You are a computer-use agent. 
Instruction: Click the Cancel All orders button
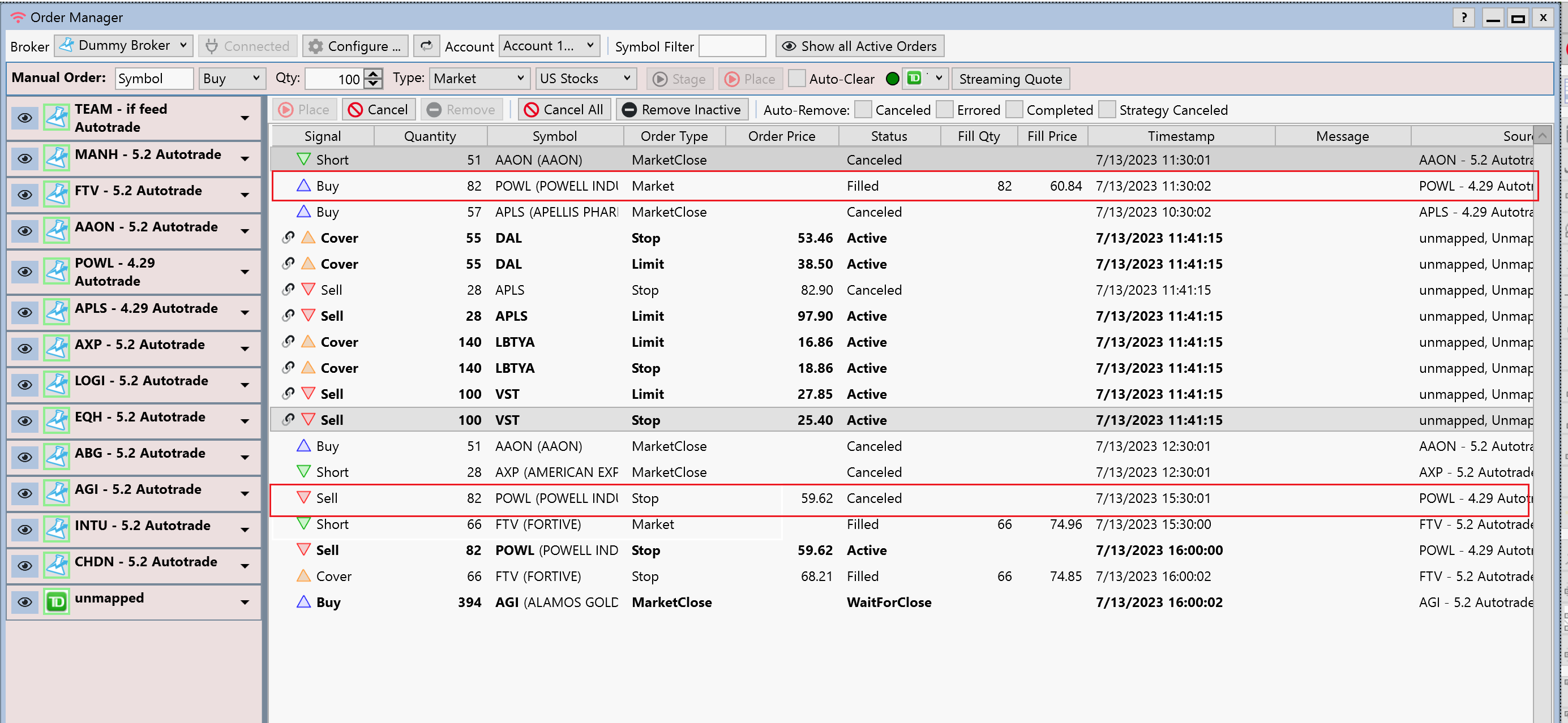pos(564,110)
